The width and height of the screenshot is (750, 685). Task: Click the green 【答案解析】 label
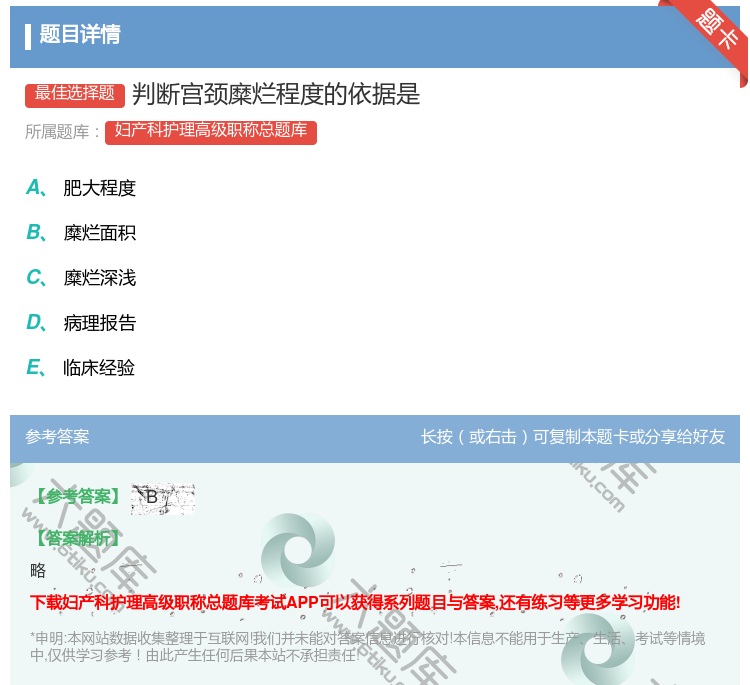pyautogui.click(x=76, y=539)
